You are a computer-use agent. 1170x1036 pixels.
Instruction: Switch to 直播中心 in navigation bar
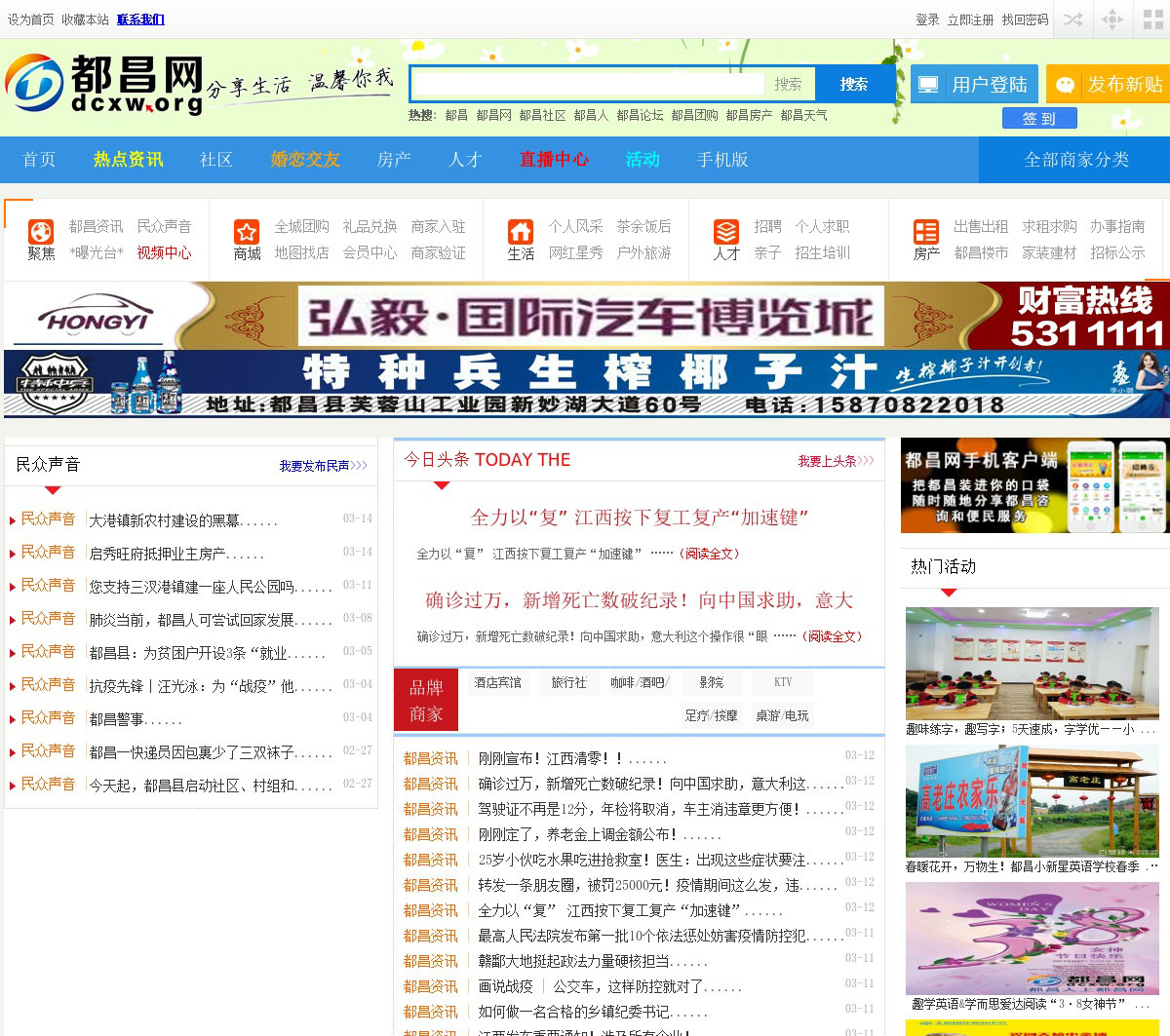coord(554,160)
